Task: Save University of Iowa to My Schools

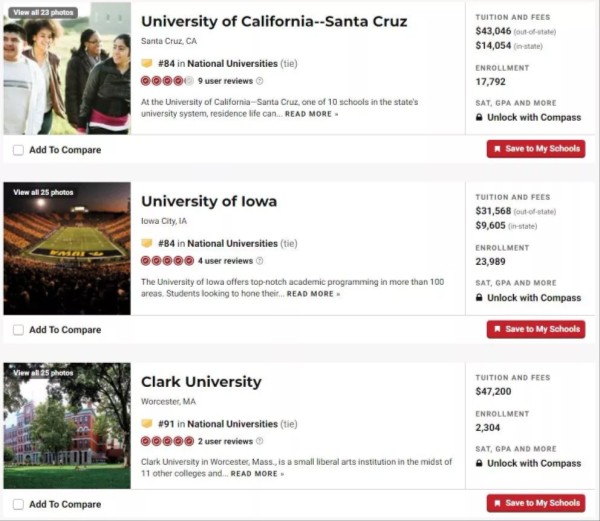Action: pos(536,329)
